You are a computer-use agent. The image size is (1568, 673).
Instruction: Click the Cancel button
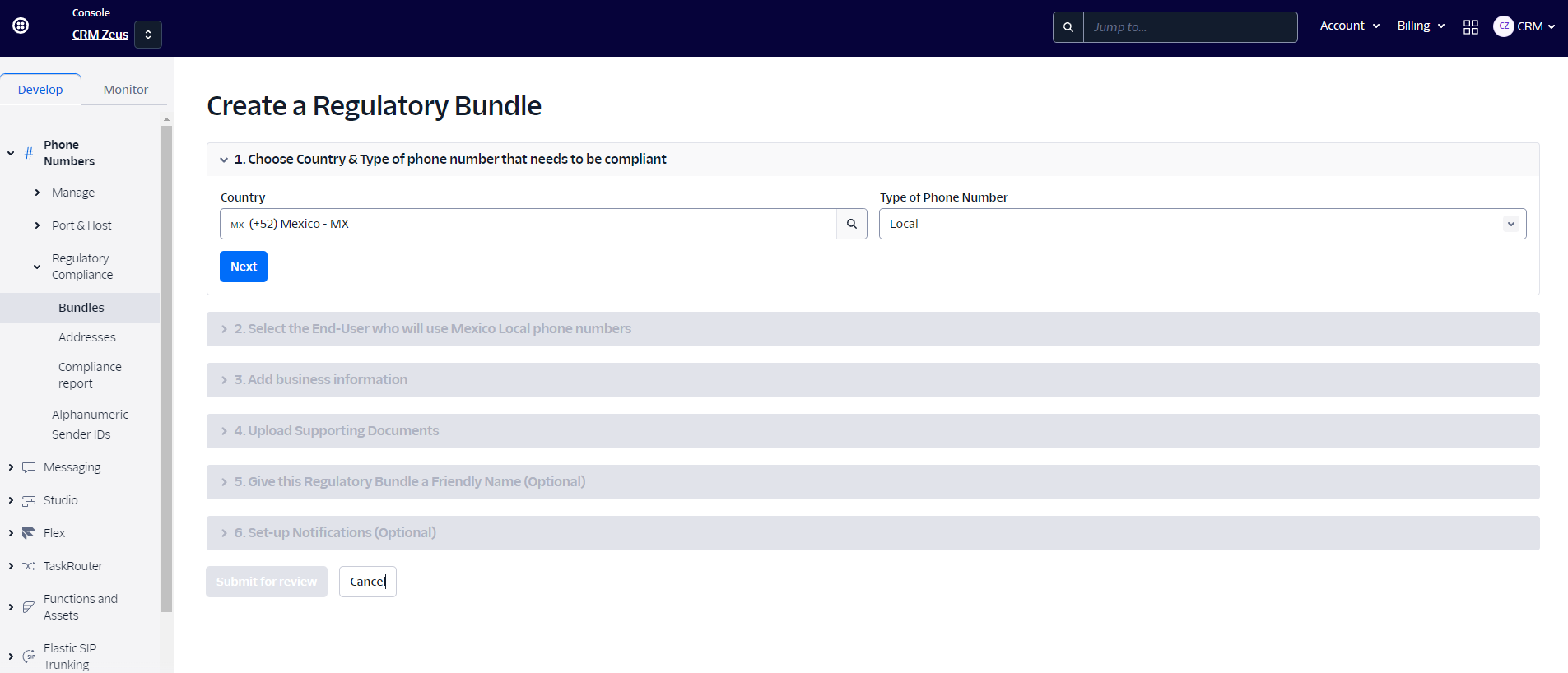click(x=367, y=582)
